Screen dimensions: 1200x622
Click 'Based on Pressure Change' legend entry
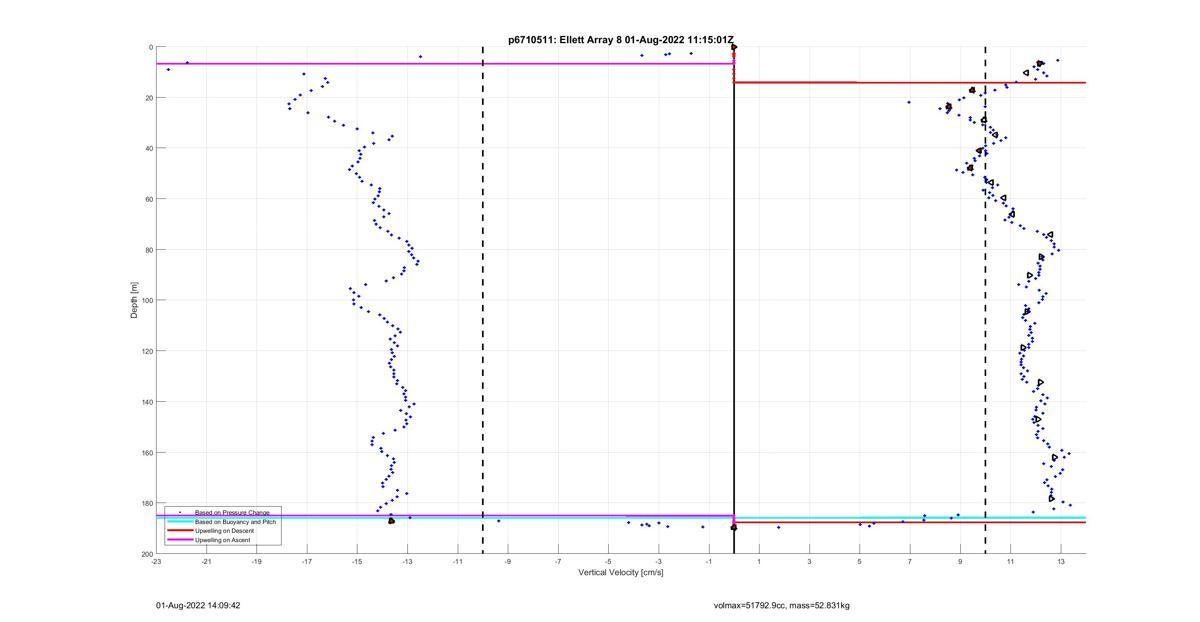tap(231, 513)
